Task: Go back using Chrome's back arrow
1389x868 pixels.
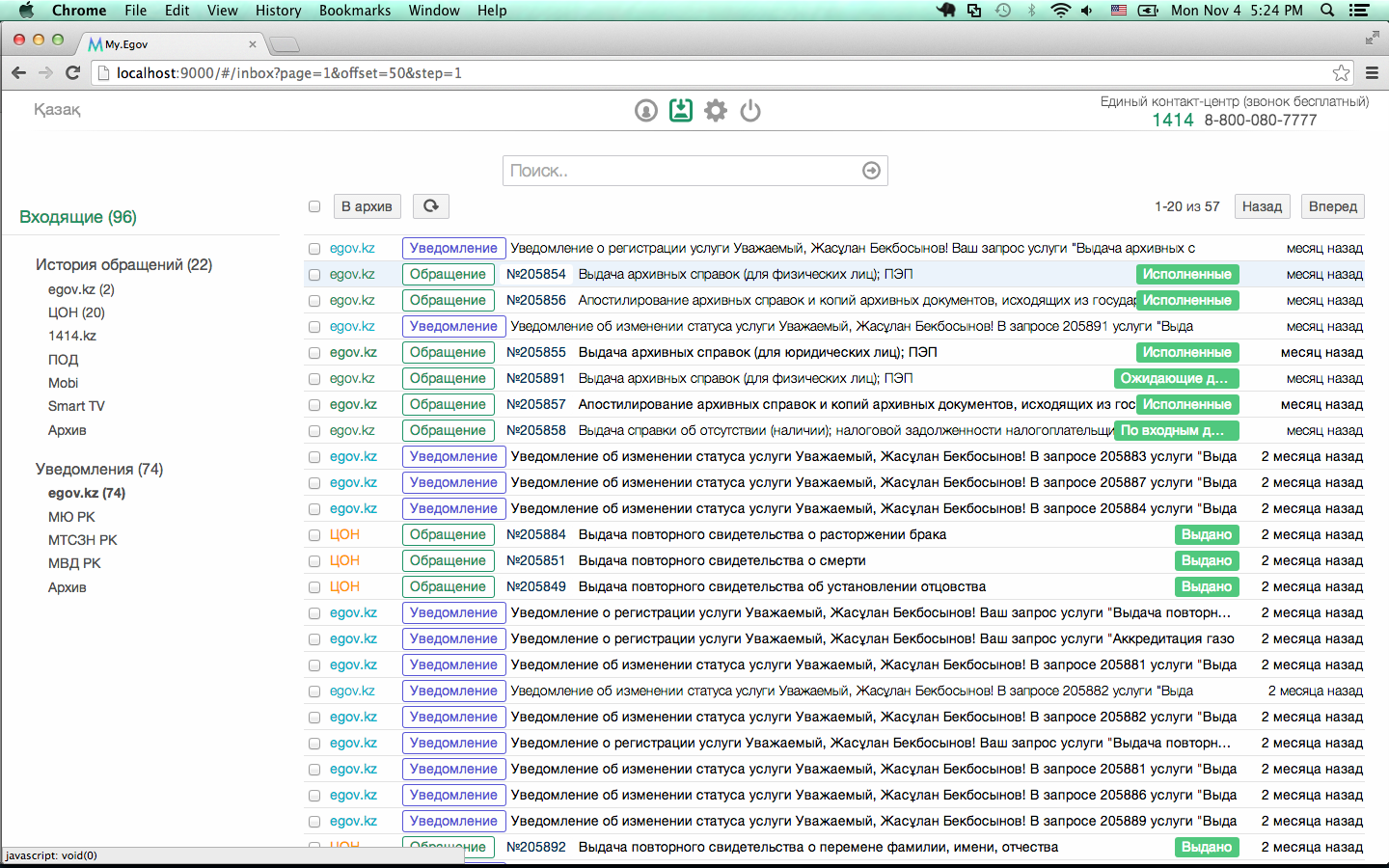Action: tap(18, 72)
